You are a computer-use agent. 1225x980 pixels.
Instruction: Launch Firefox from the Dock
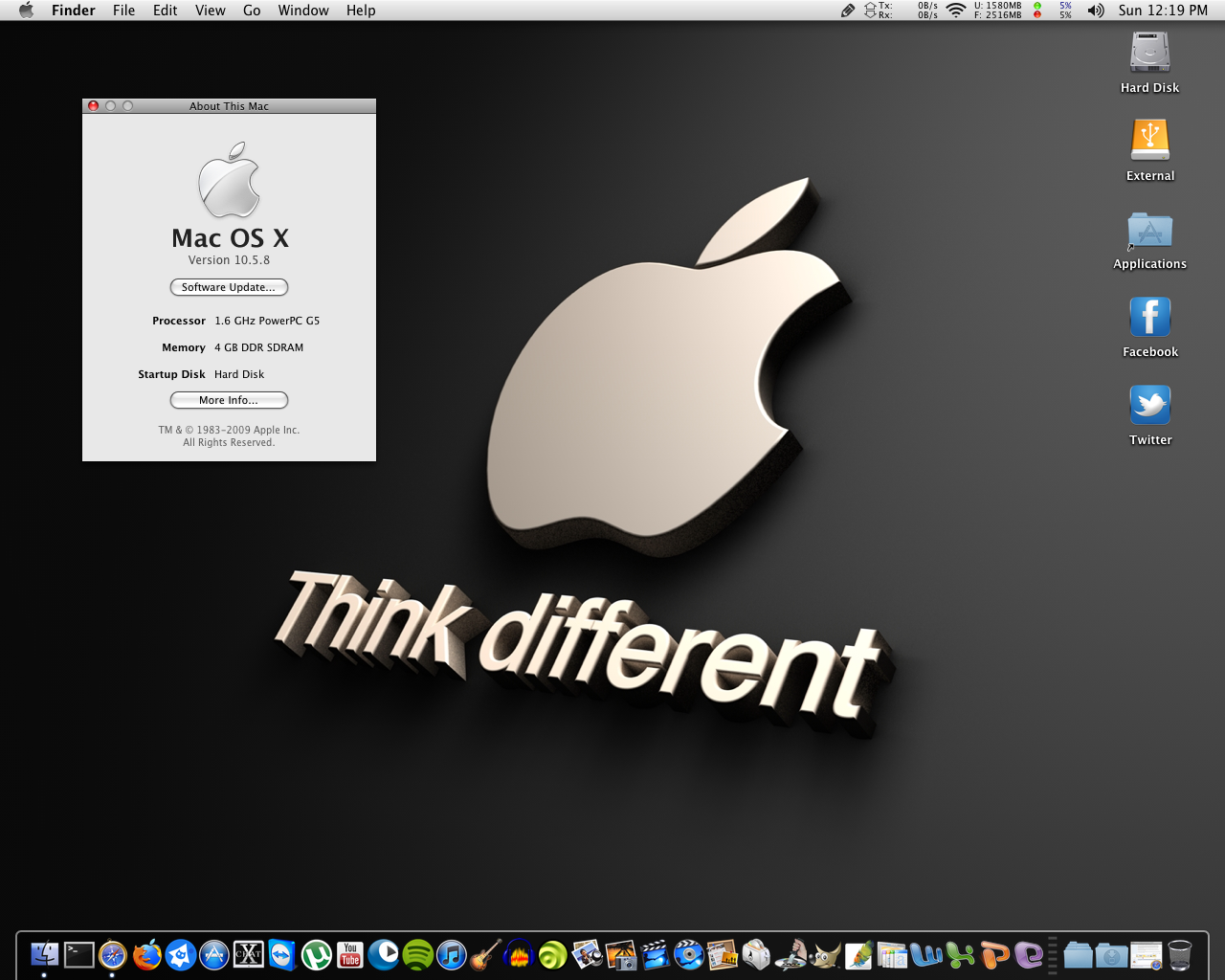coord(146,954)
